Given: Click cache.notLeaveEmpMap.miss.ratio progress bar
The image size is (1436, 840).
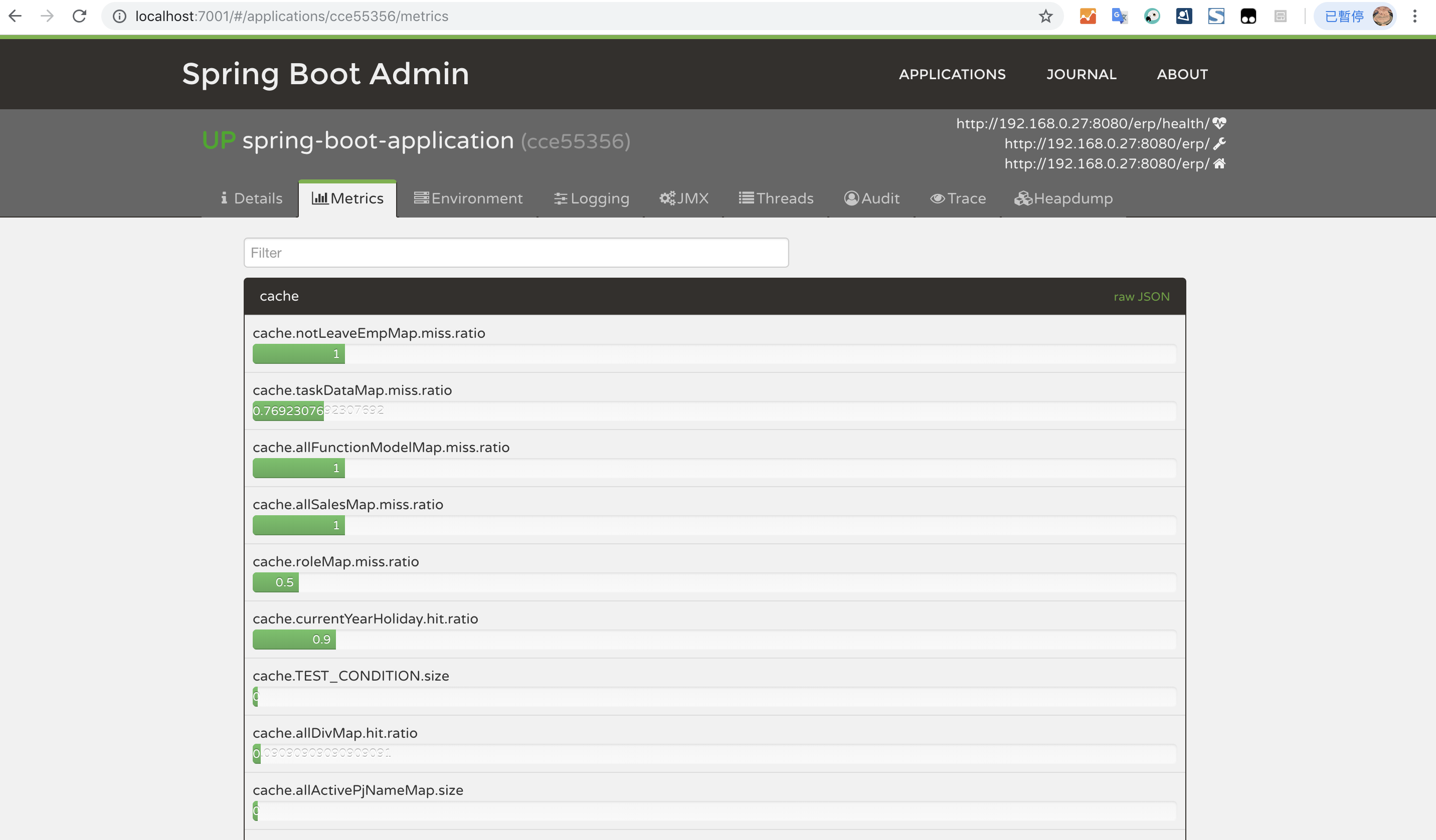Looking at the screenshot, I should [714, 354].
